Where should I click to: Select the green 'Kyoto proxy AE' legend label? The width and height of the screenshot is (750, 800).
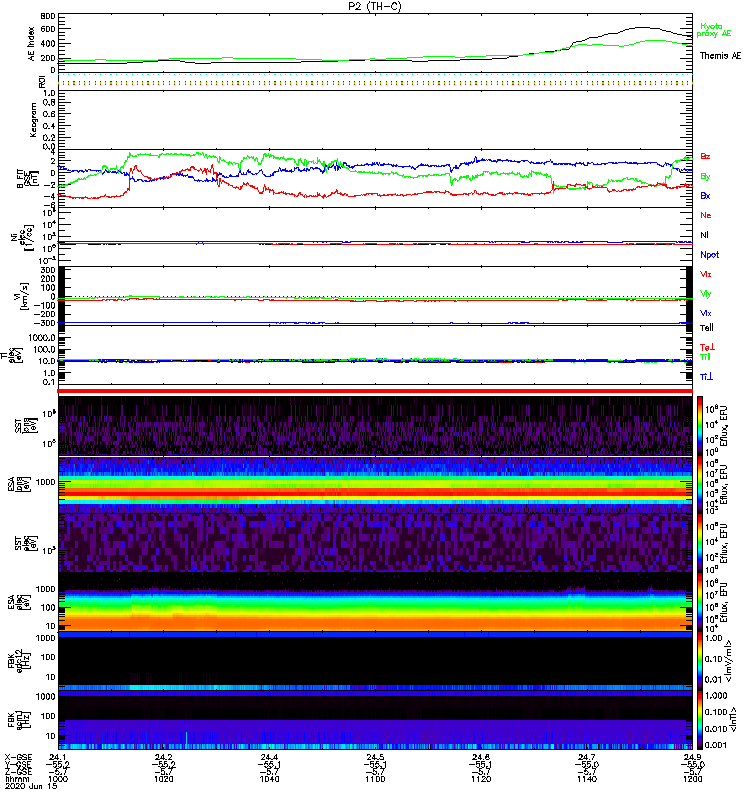click(x=713, y=30)
